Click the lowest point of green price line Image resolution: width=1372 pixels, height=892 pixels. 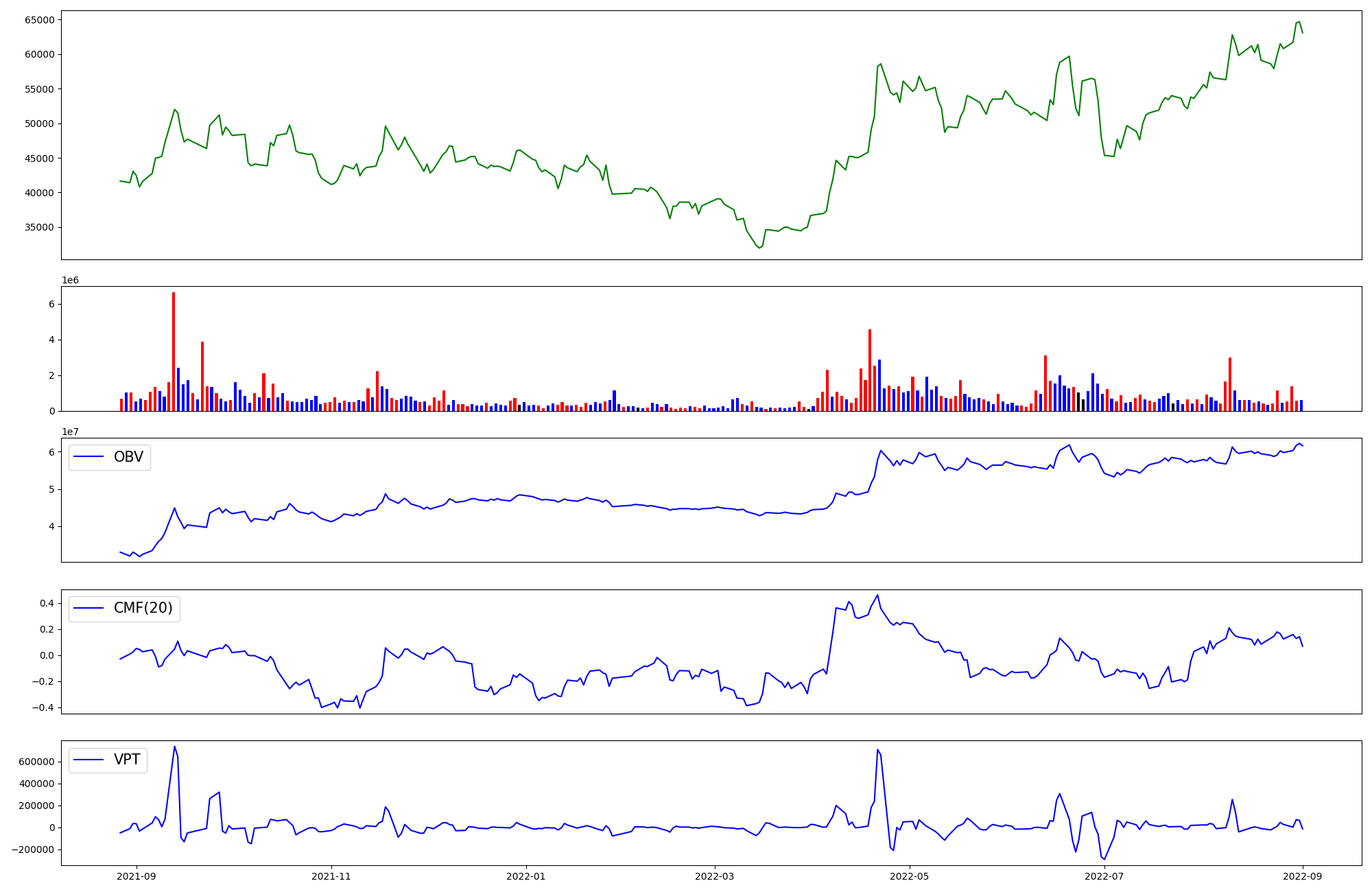(759, 248)
